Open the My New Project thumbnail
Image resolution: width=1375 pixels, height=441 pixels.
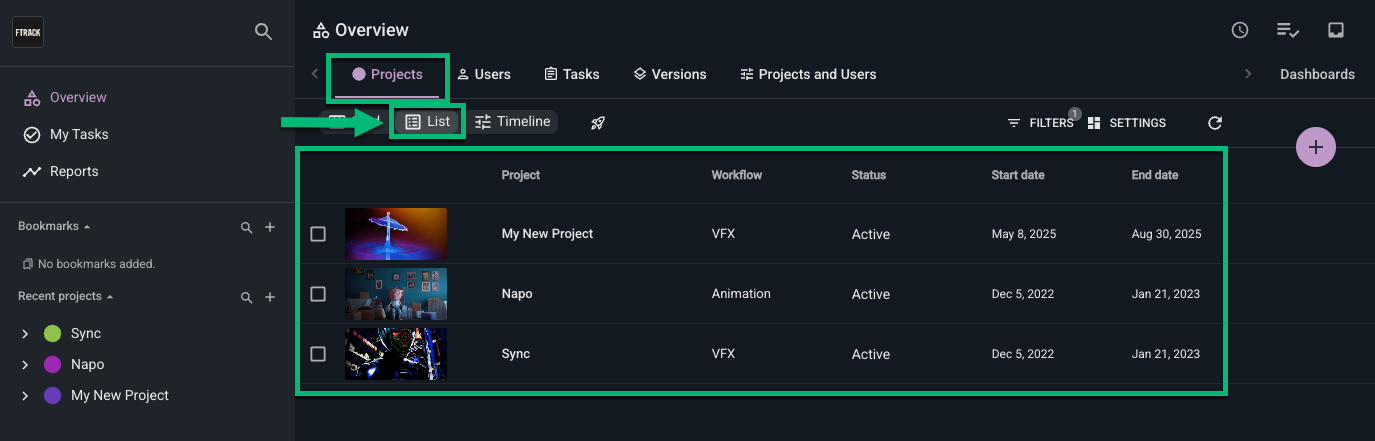(396, 234)
